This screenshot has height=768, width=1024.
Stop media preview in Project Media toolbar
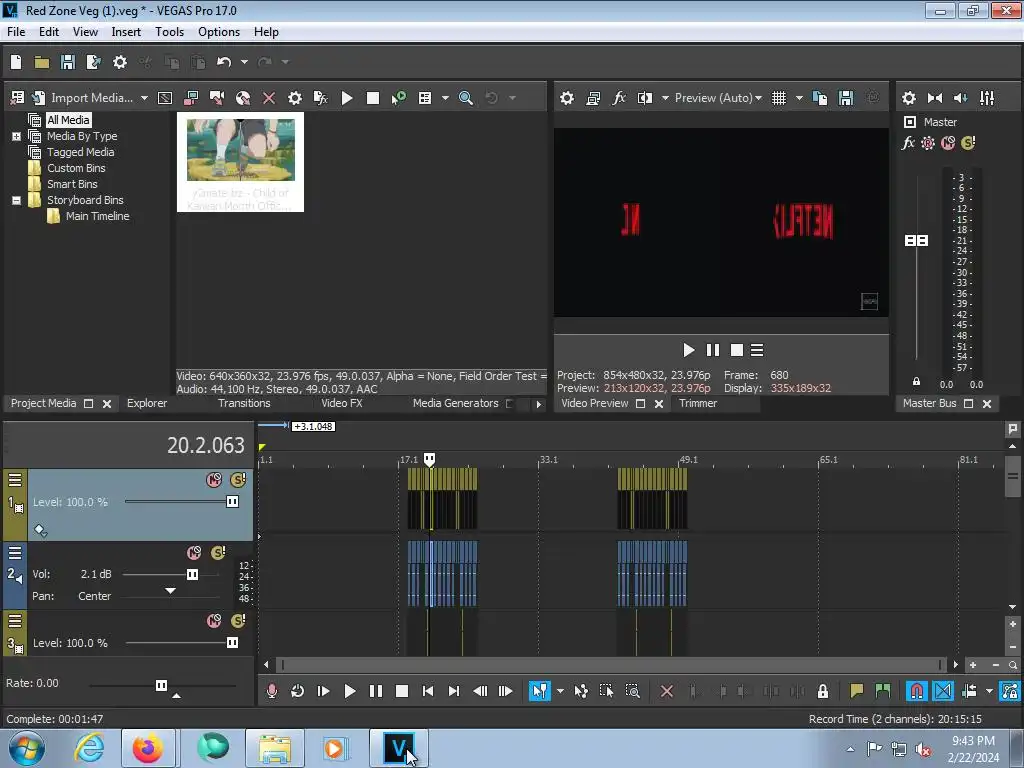(x=373, y=98)
